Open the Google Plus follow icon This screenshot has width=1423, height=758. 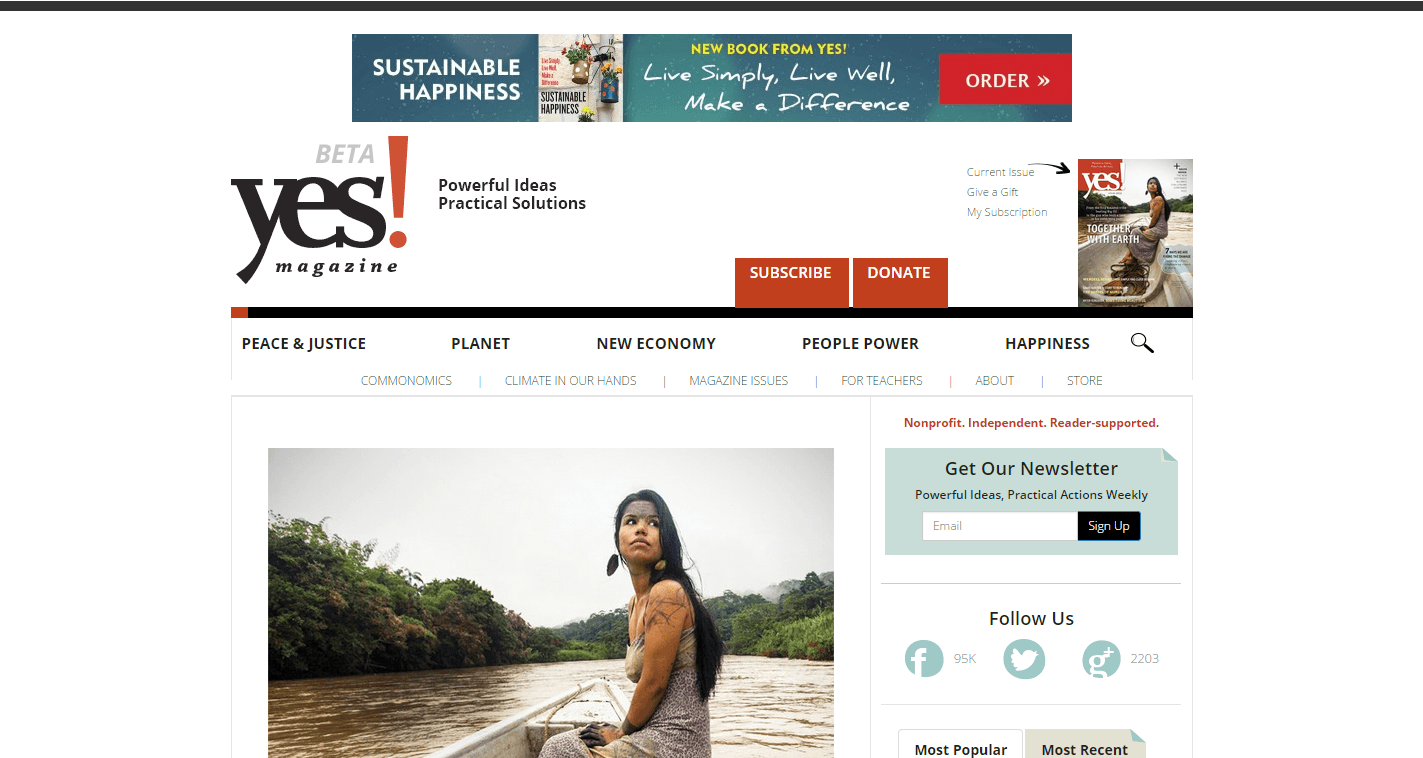1101,659
